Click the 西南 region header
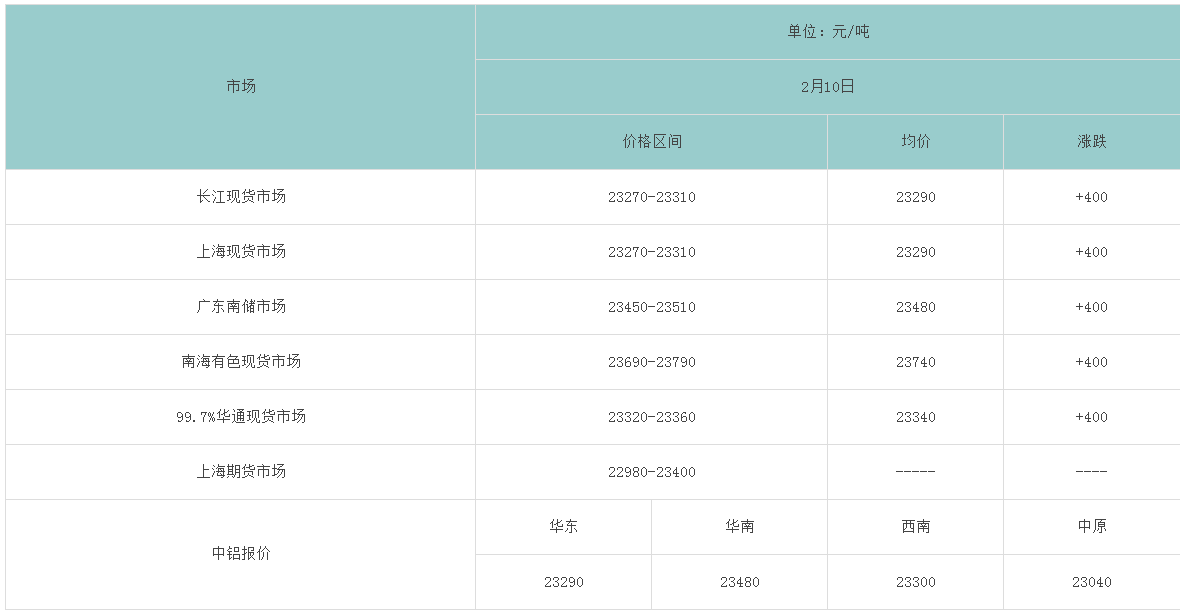Viewport: 1180px width, 614px height. pyautogui.click(x=916, y=527)
